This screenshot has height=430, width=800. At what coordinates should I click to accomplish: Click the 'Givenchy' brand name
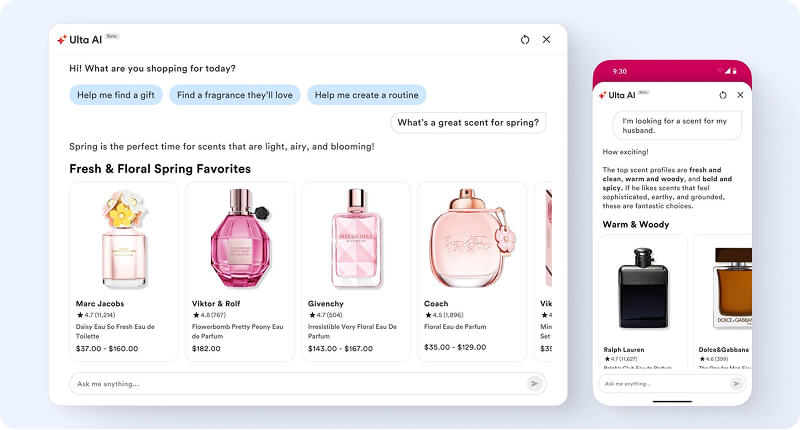326,303
